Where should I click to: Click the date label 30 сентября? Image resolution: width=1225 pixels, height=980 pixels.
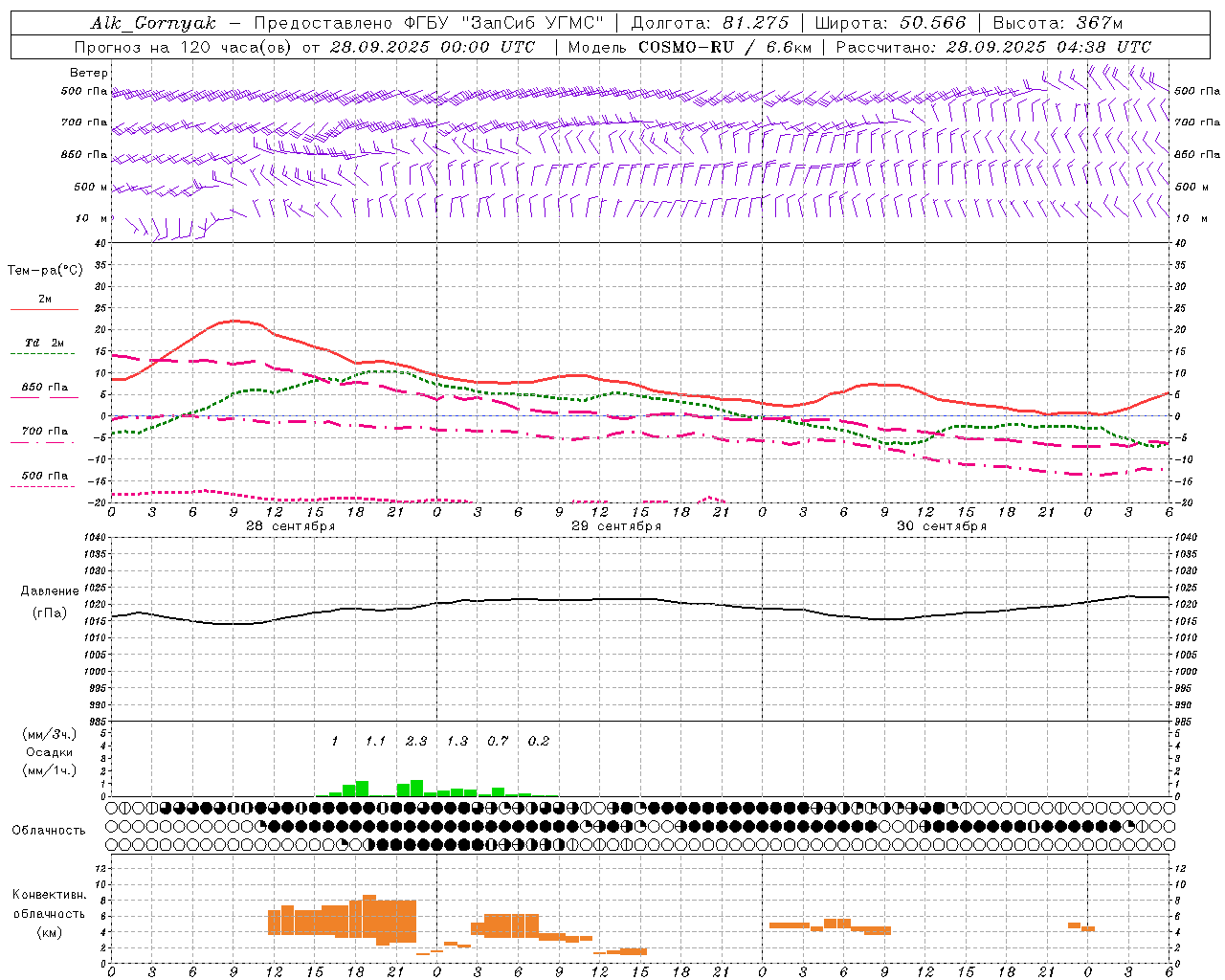942,526
